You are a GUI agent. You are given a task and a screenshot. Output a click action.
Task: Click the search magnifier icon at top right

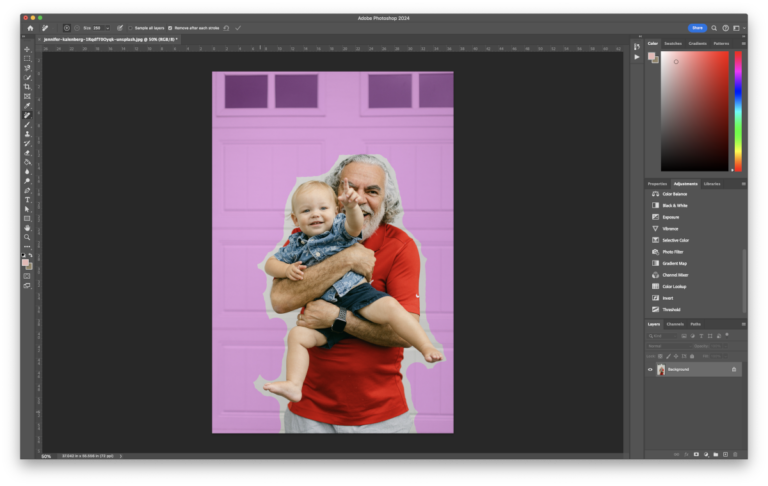(714, 28)
